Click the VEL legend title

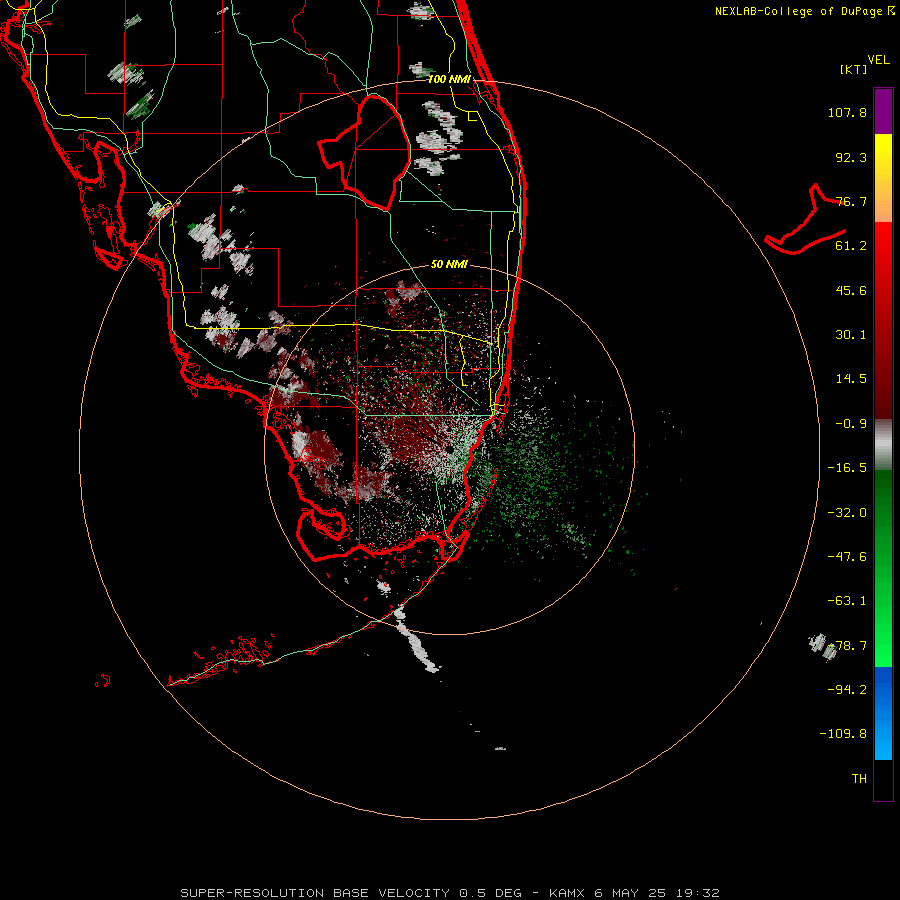coord(878,60)
